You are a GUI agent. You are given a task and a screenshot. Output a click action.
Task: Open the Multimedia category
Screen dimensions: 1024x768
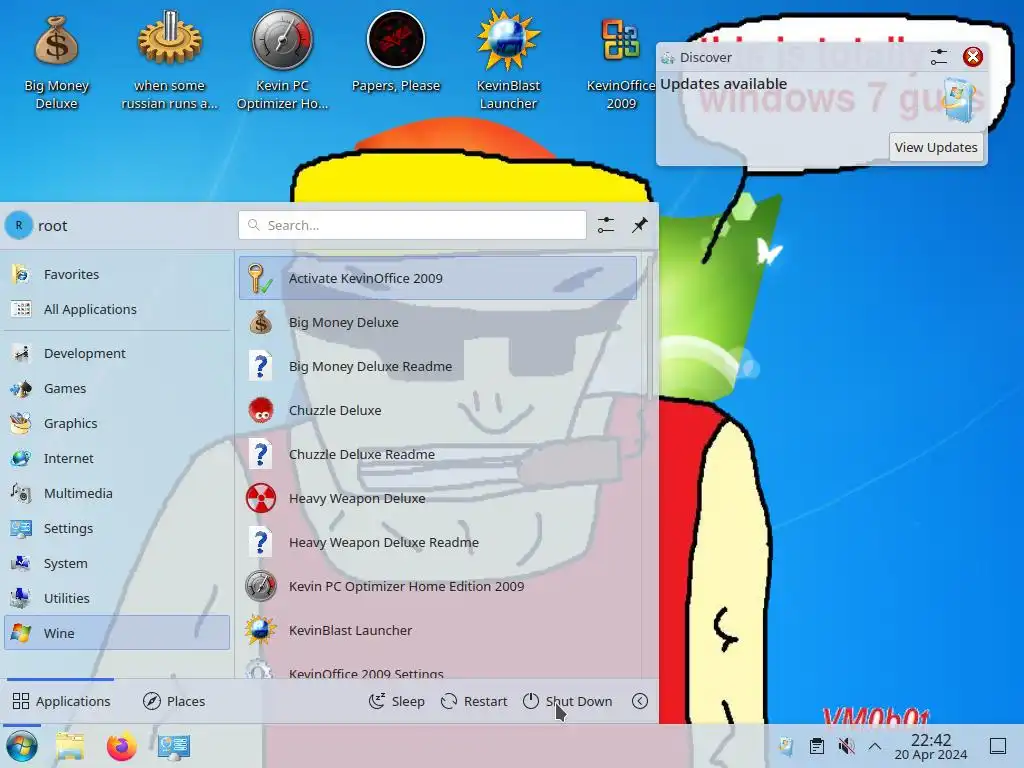tap(117, 494)
